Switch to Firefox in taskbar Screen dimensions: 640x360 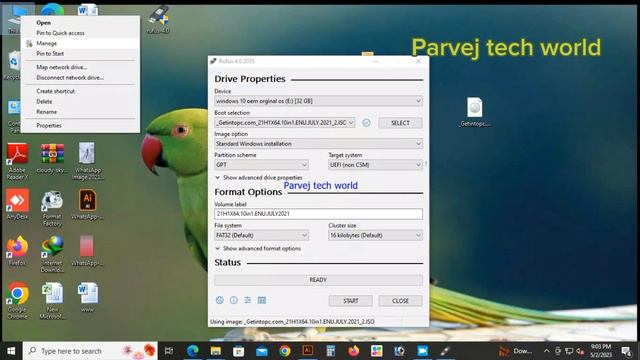[353, 351]
